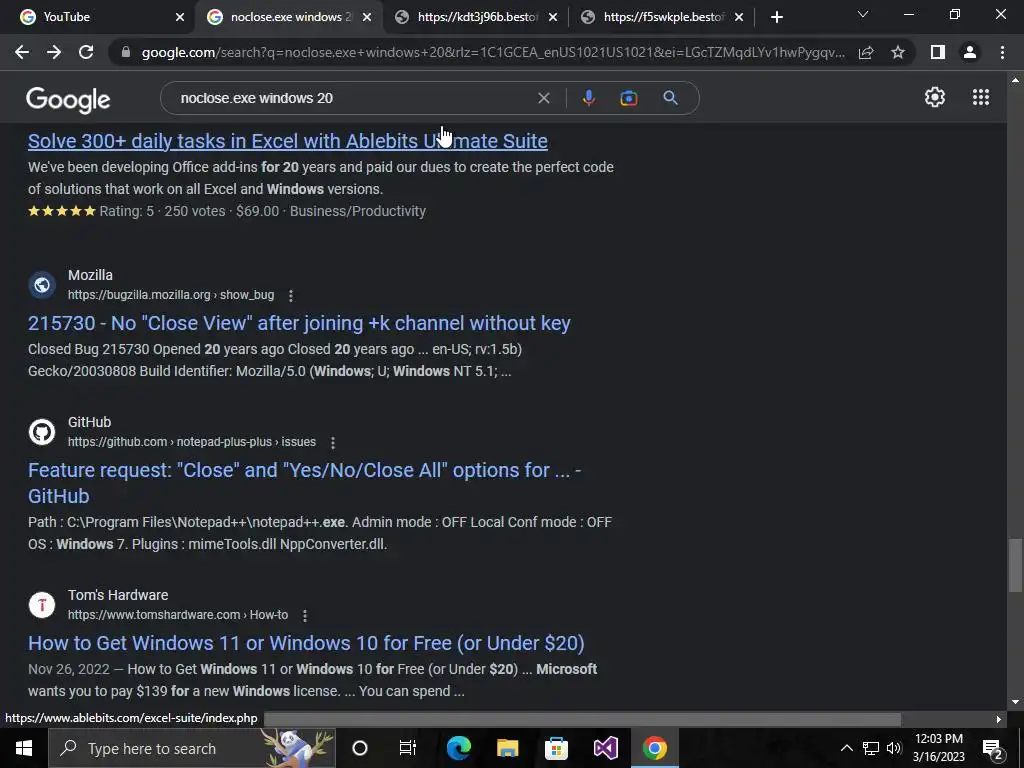Image resolution: width=1024 pixels, height=768 pixels.
Task: Open the Chrome side panel
Action: click(938, 52)
